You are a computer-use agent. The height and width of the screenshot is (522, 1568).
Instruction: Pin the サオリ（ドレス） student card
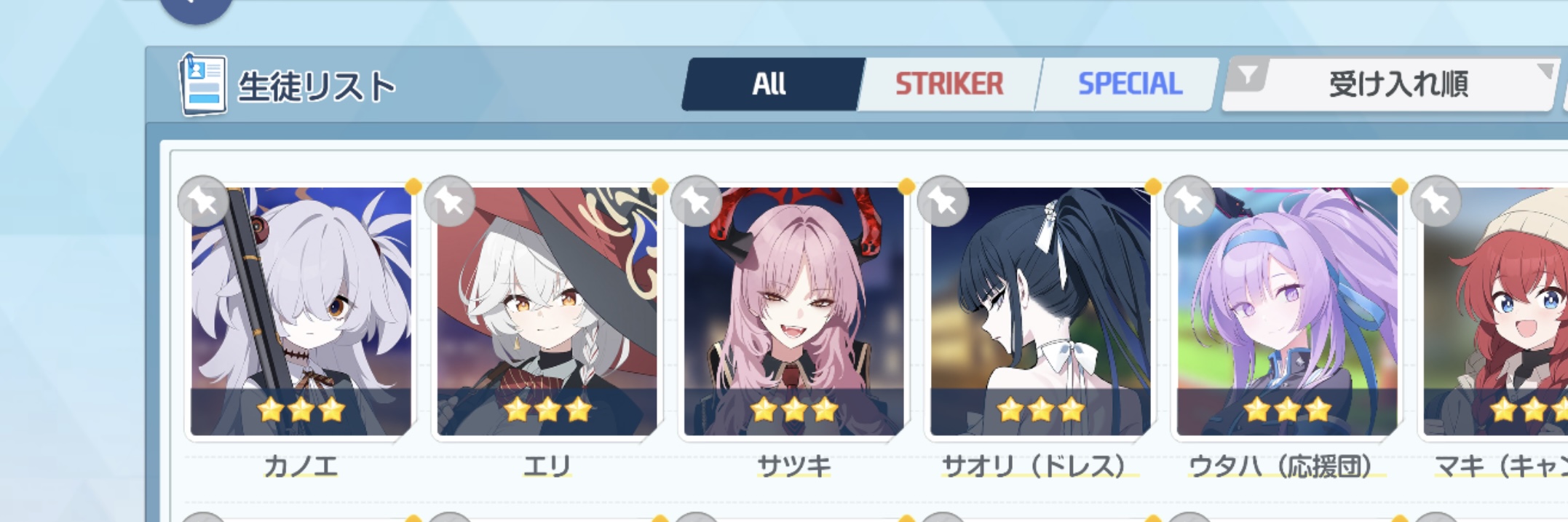[943, 201]
